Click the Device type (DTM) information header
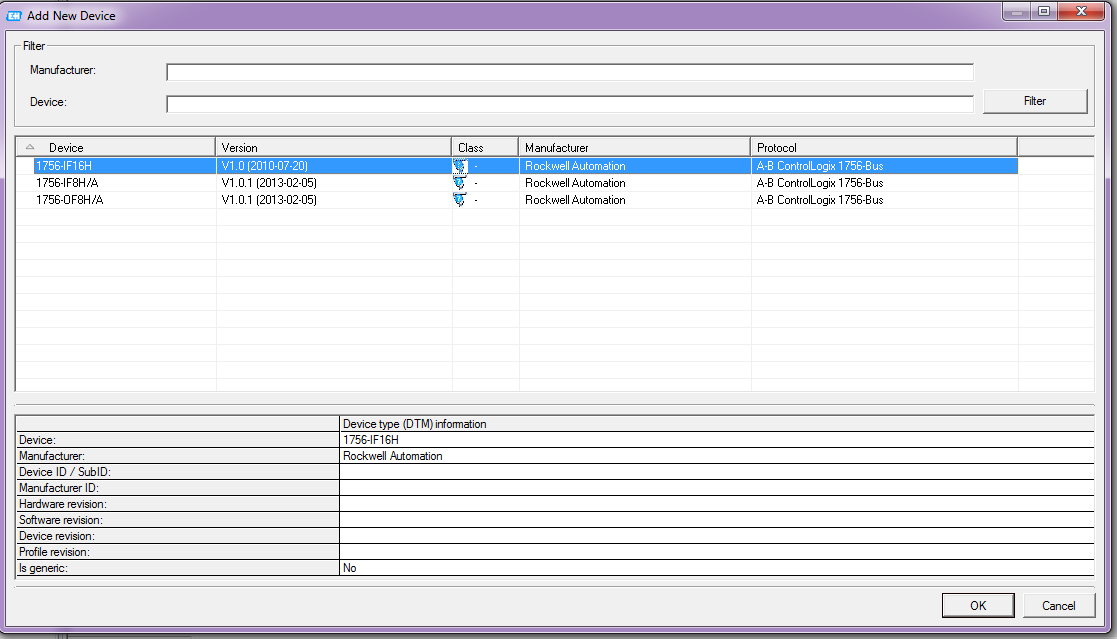Viewport: 1117px width, 639px height. point(414,424)
